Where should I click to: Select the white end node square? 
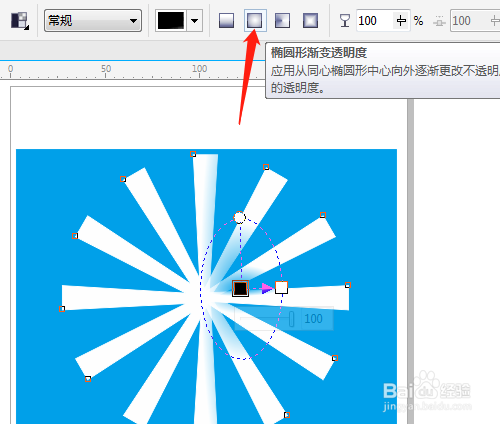[x=281, y=287]
